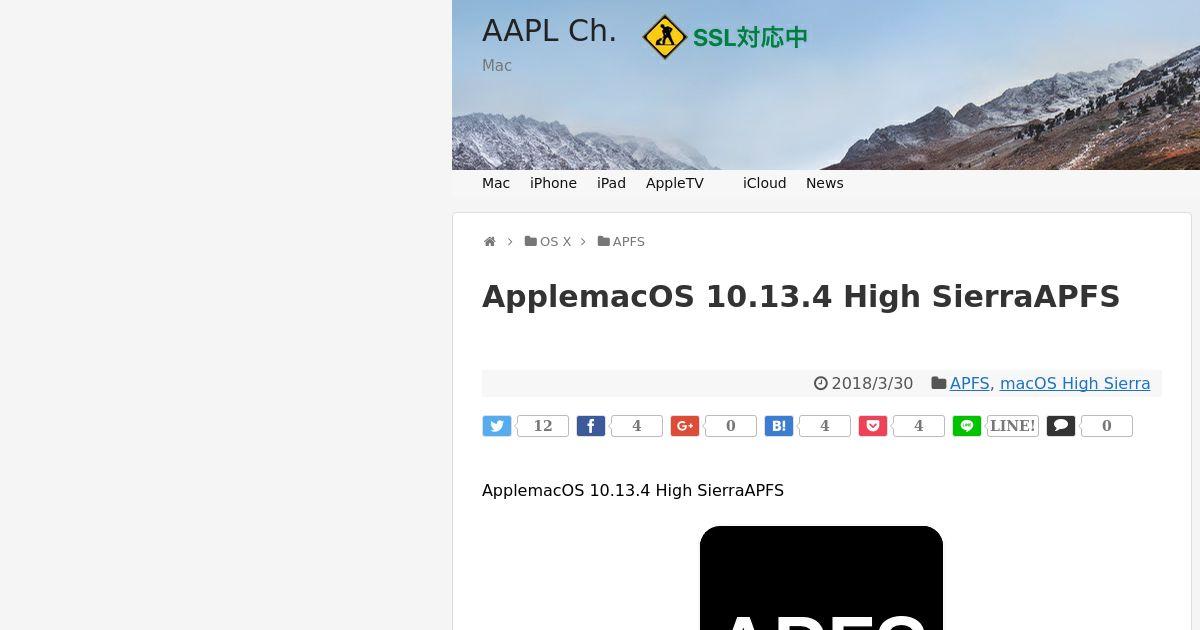Open comments via speech bubble icon
The image size is (1200, 630).
tap(1061, 426)
